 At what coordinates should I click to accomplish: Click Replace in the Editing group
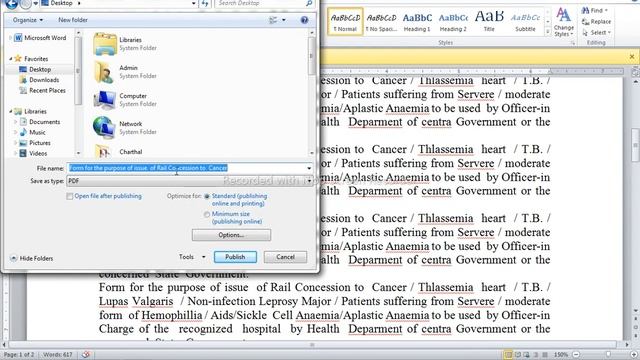click(x=596, y=21)
